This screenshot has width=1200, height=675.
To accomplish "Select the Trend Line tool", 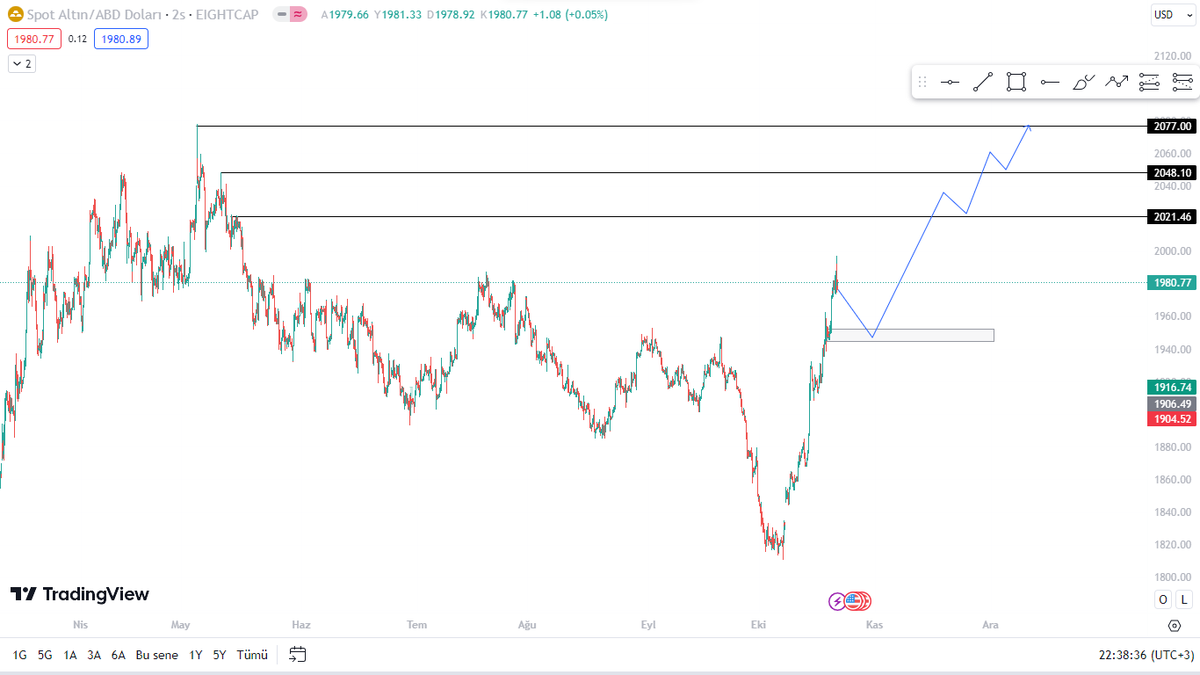I will pos(983,82).
